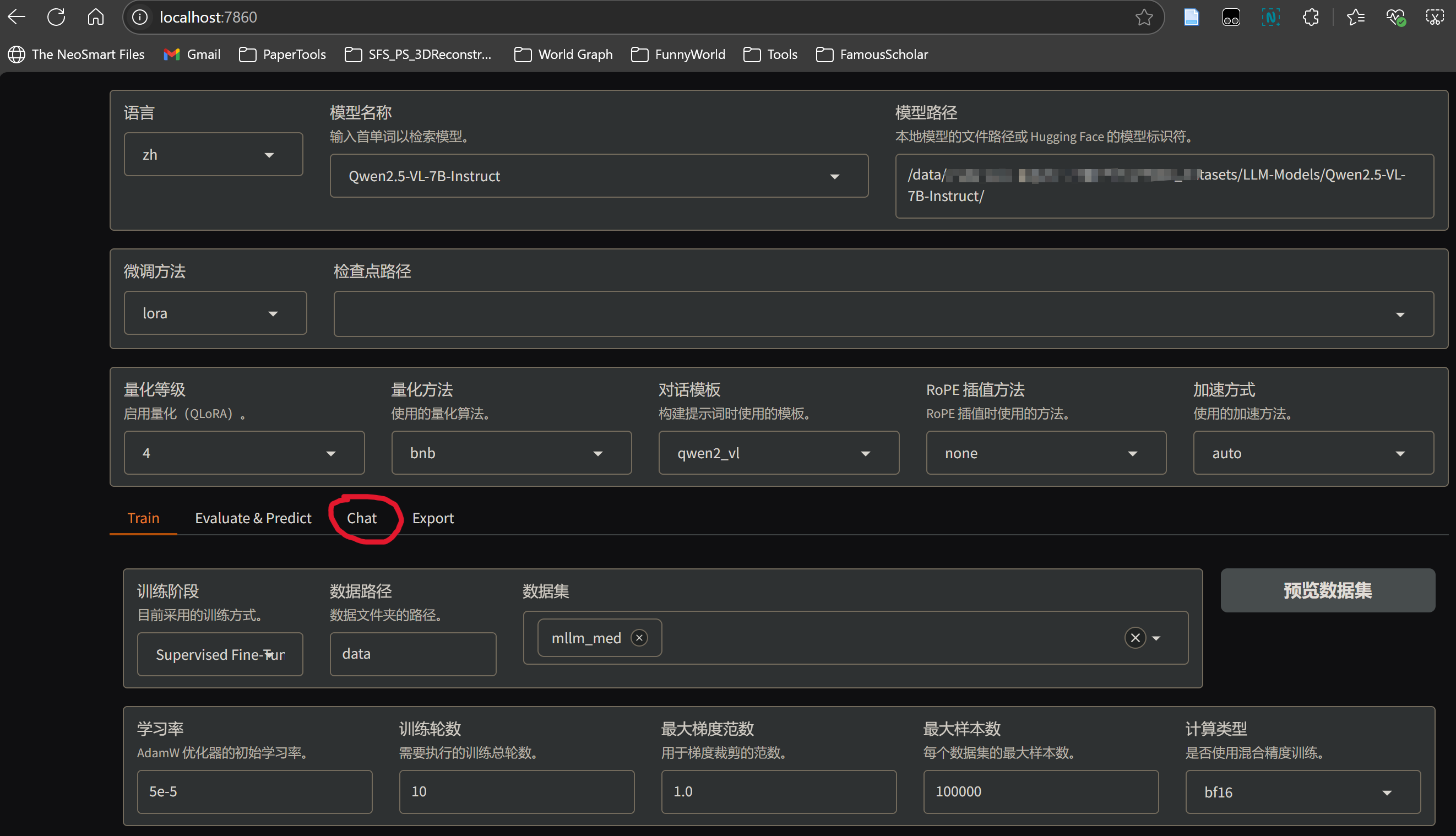This screenshot has height=836, width=1456.
Task: Click the site info icon beside localhost
Action: pyautogui.click(x=139, y=17)
